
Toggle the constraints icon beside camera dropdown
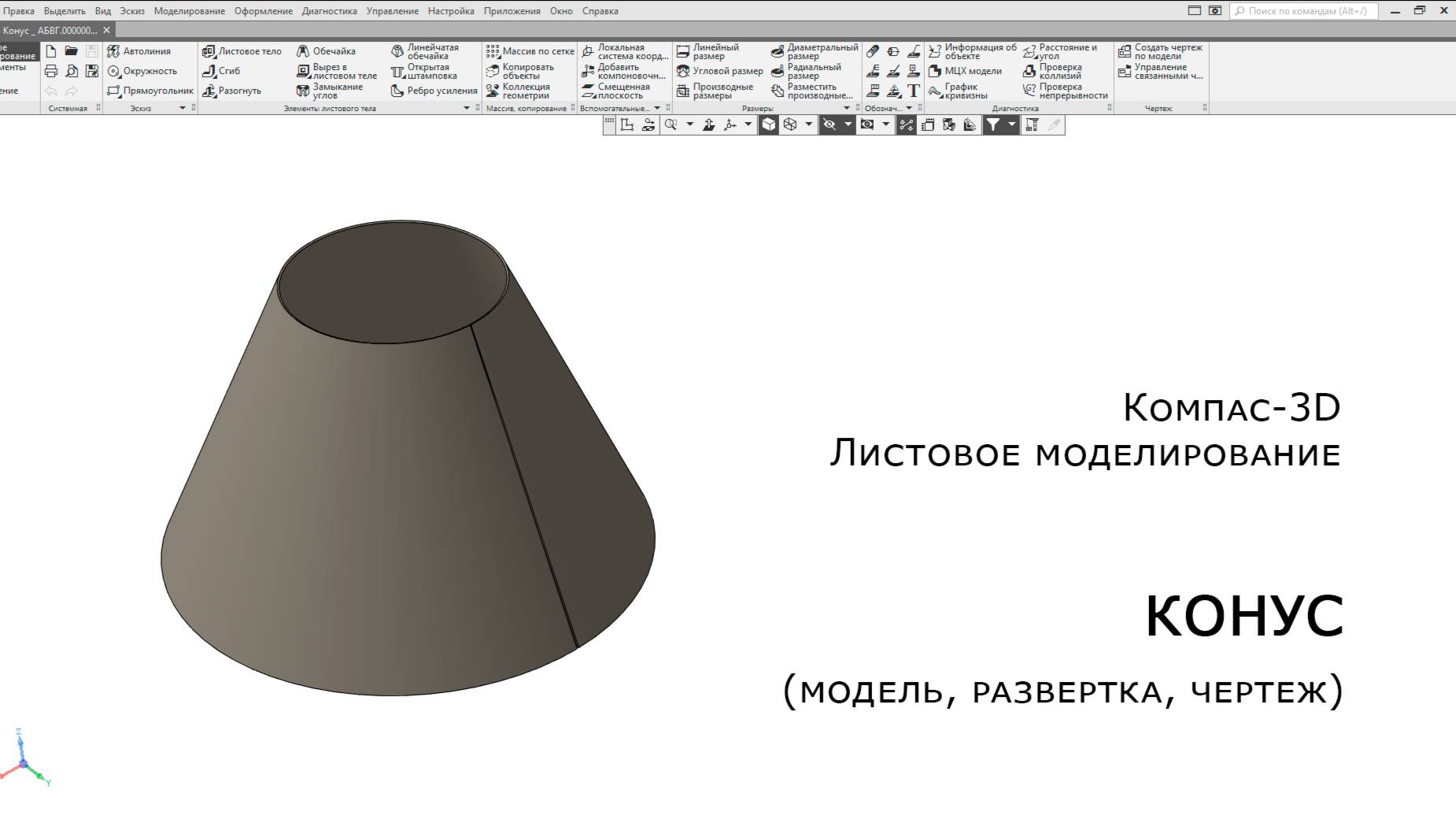point(907,124)
